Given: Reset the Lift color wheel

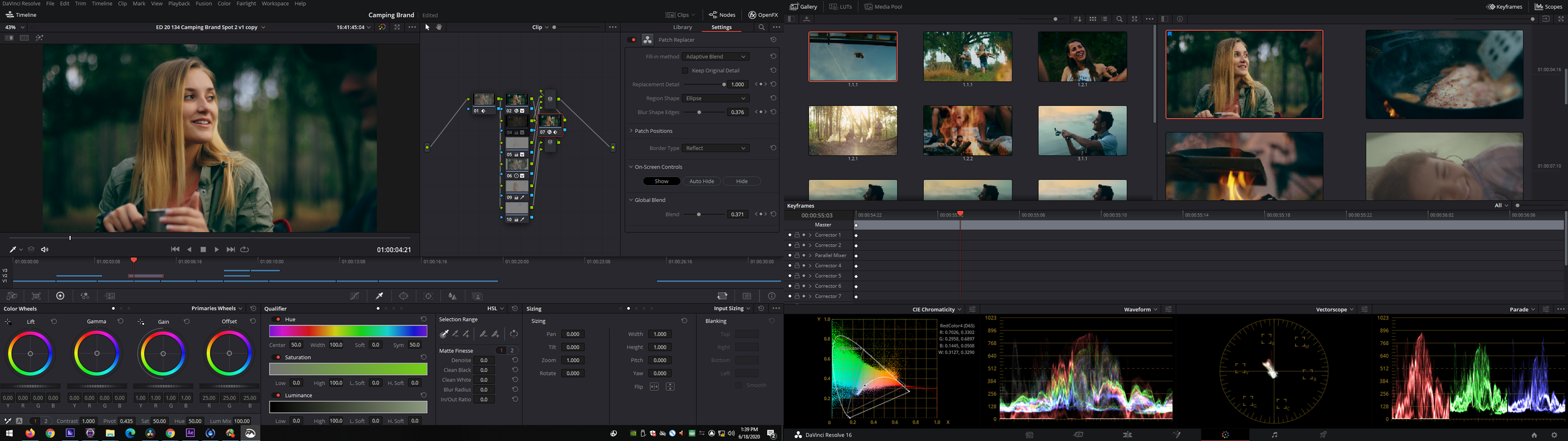Looking at the screenshot, I should point(54,322).
